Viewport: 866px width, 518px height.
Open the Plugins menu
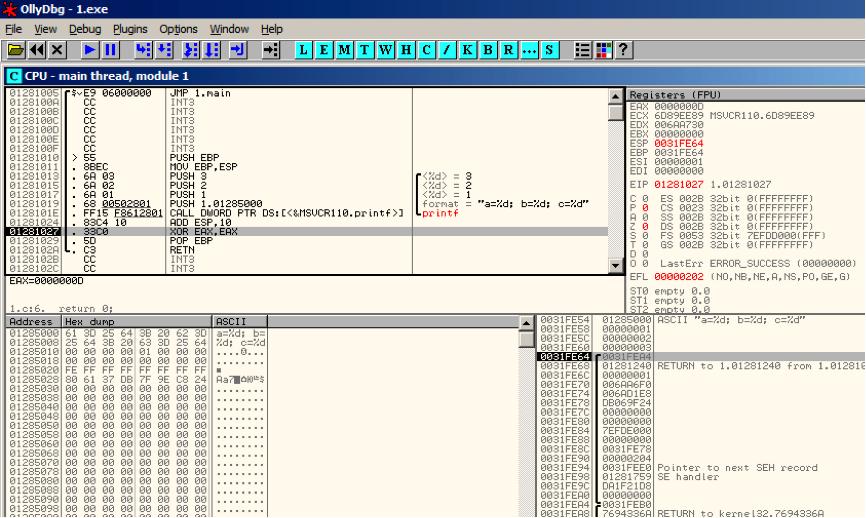130,29
